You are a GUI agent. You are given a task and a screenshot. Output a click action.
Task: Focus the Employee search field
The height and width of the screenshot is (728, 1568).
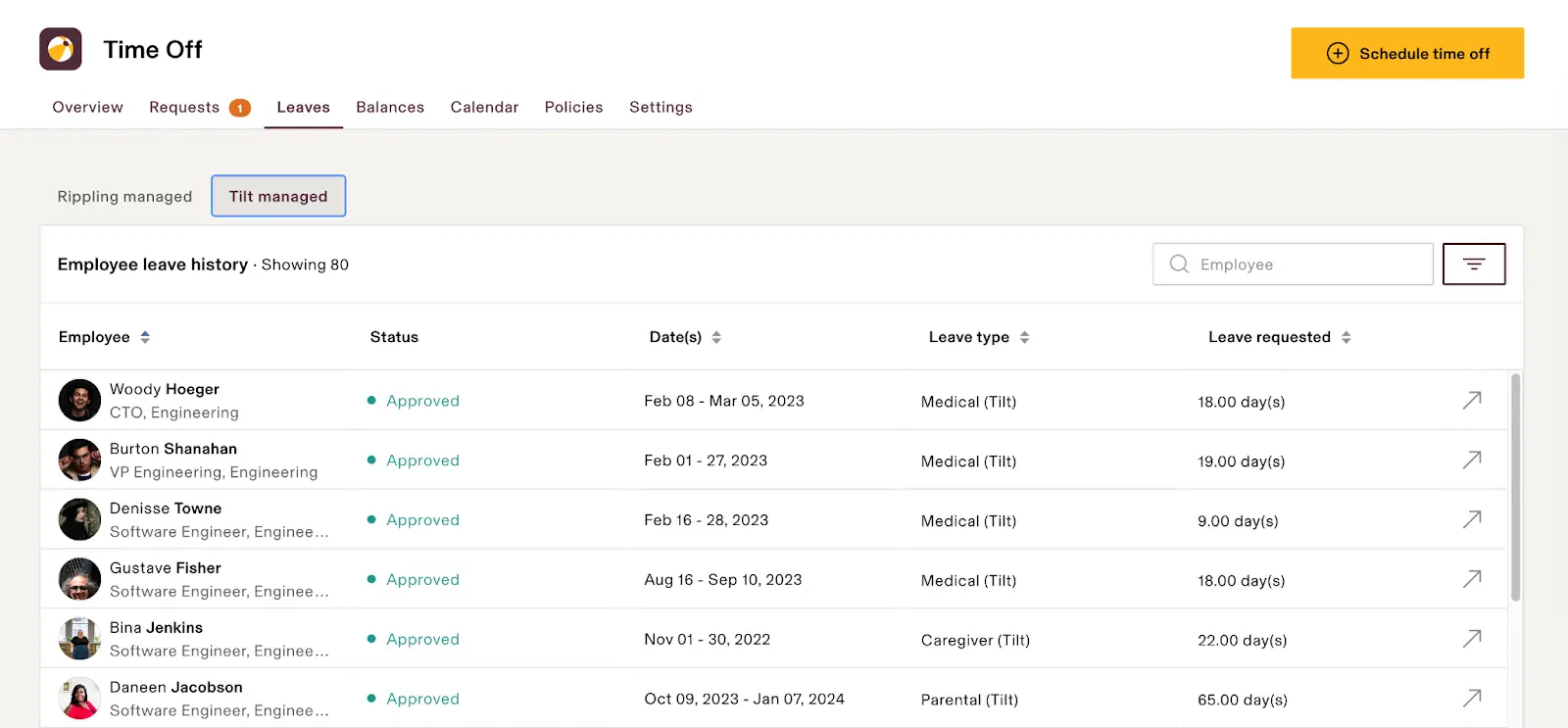coord(1293,265)
